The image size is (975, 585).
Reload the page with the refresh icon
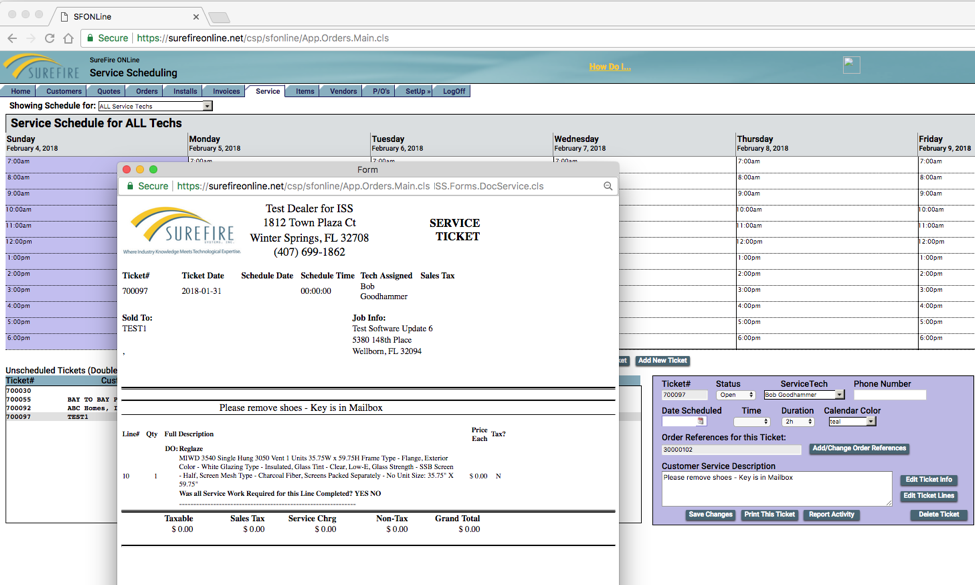click(x=49, y=39)
